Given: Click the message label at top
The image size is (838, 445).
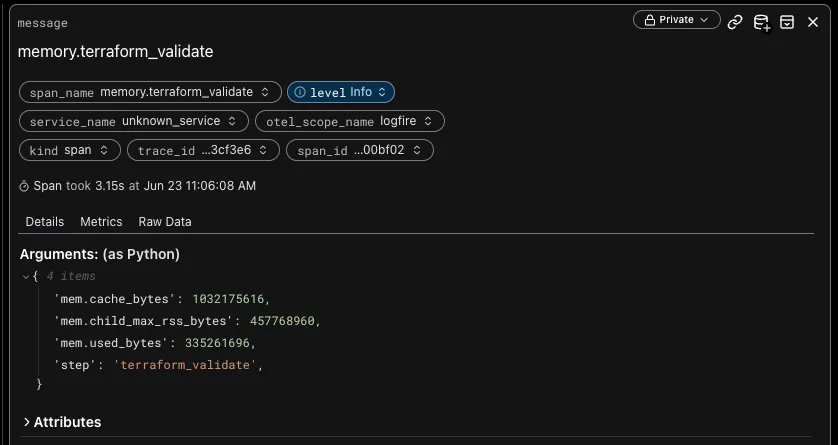Looking at the screenshot, I should (43, 24).
